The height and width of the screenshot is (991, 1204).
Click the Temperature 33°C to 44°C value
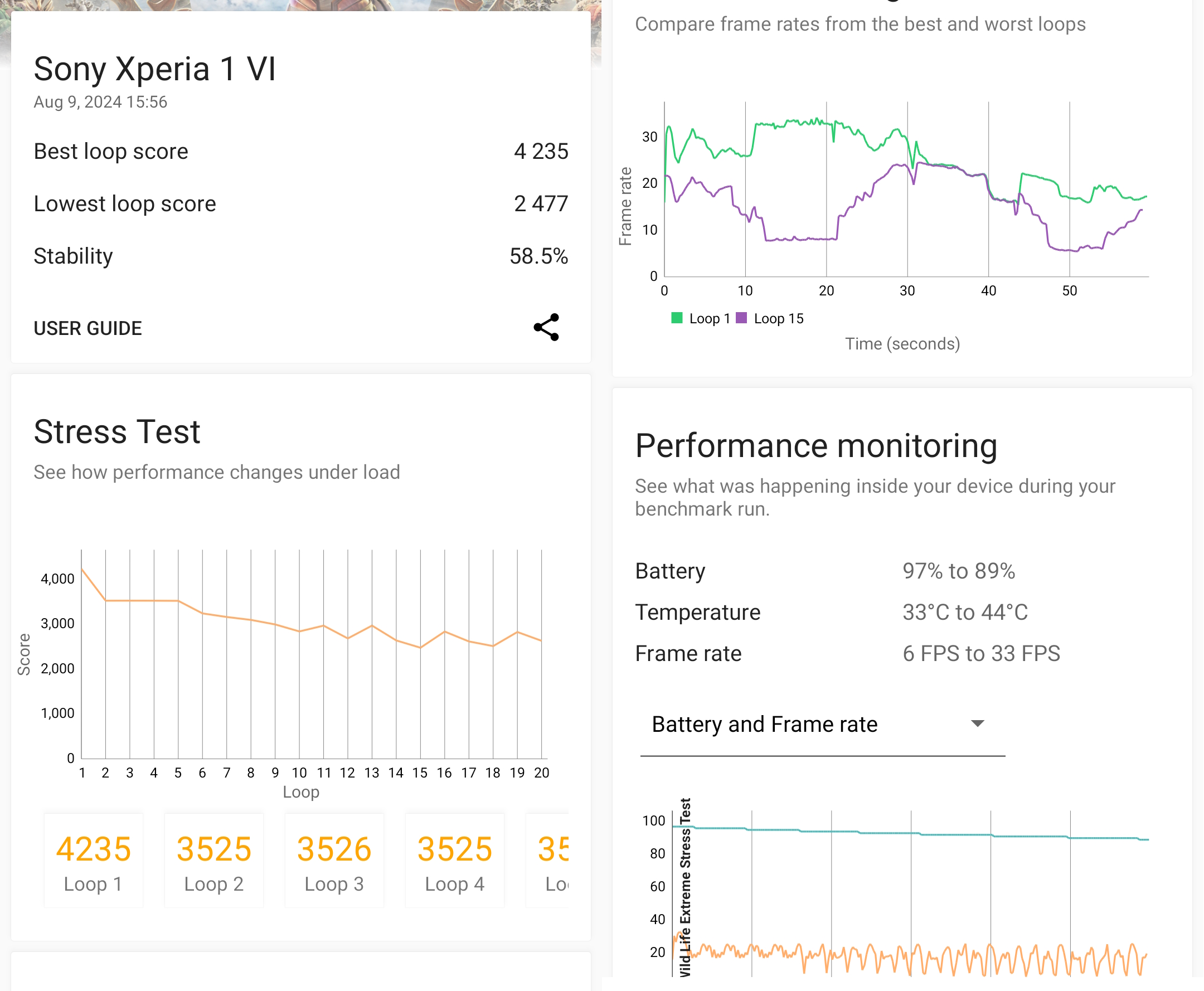(x=965, y=612)
